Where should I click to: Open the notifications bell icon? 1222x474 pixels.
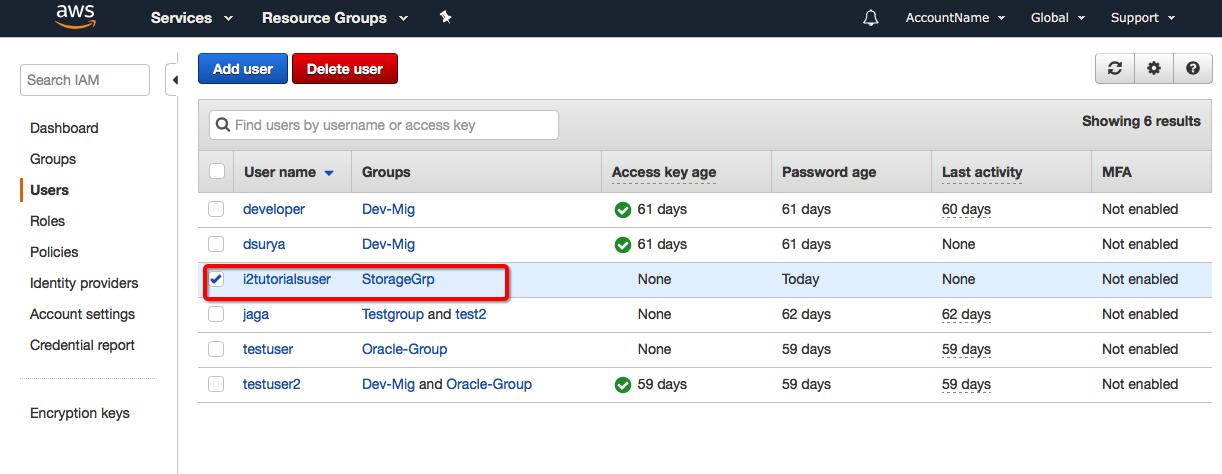coord(870,18)
